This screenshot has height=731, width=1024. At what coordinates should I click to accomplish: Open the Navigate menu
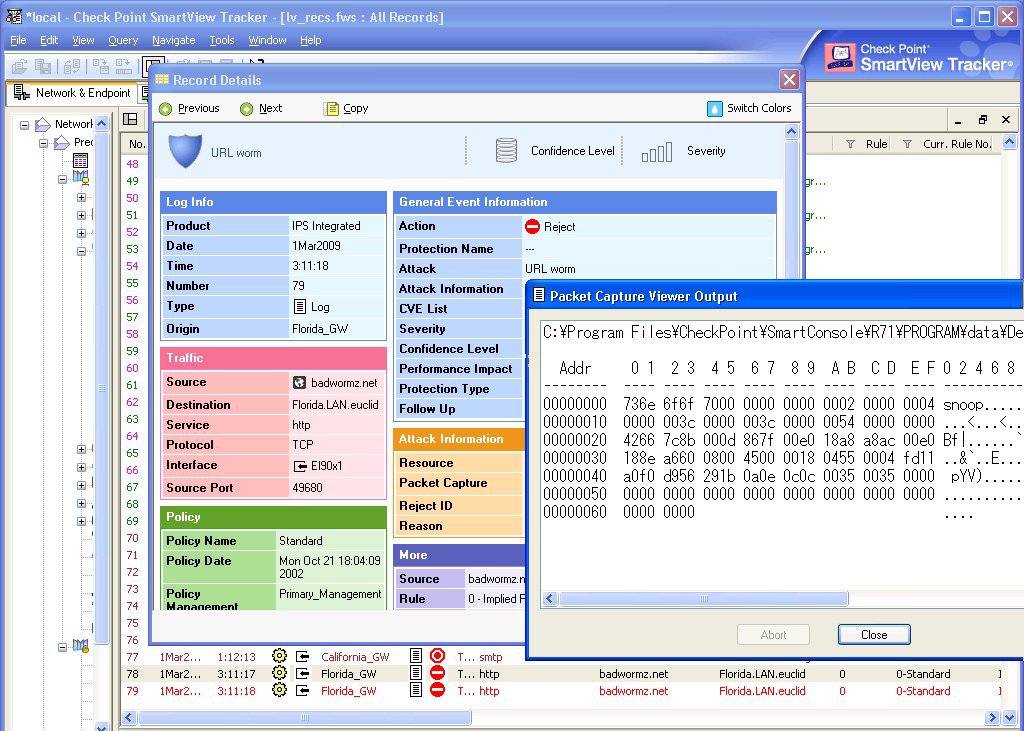(174, 41)
